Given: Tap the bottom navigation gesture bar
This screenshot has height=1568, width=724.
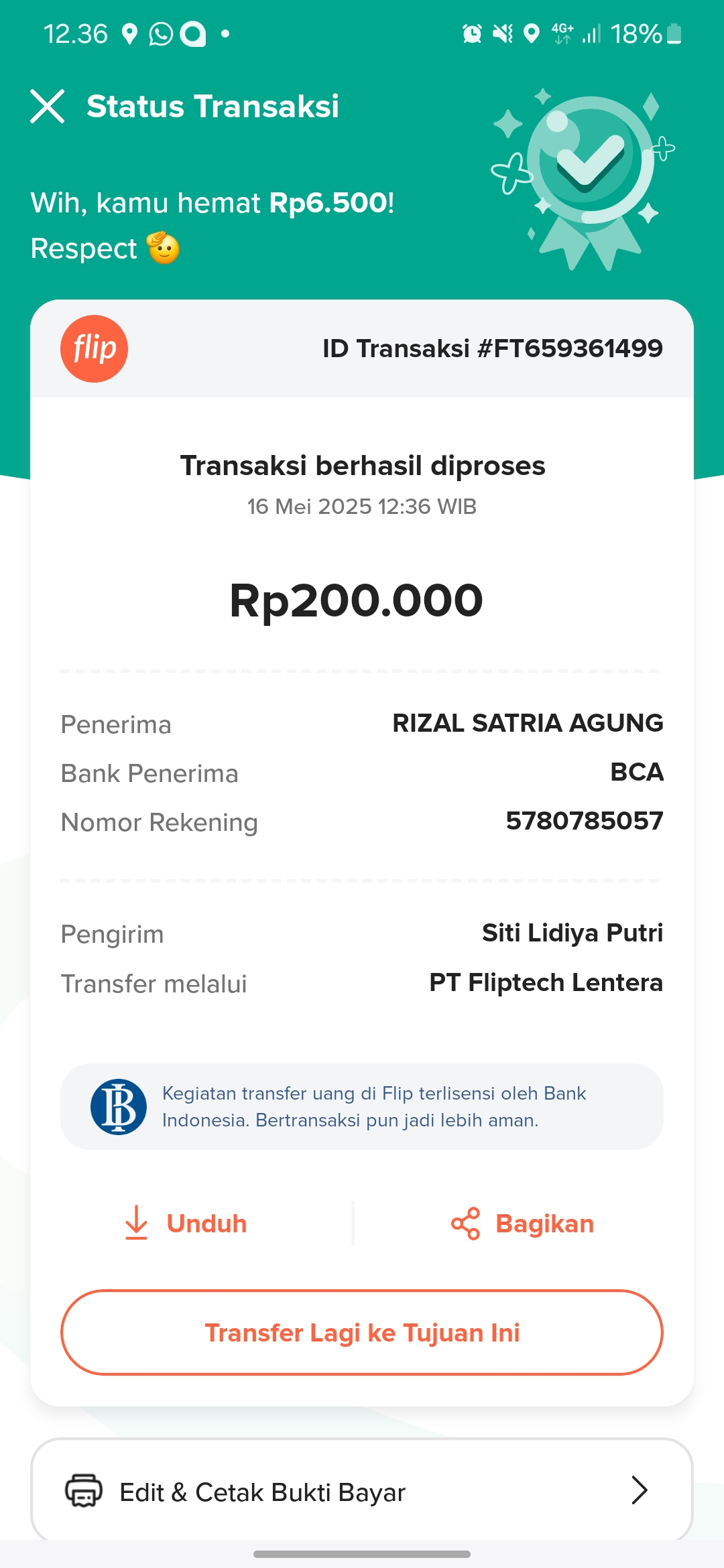Looking at the screenshot, I should (362, 1554).
